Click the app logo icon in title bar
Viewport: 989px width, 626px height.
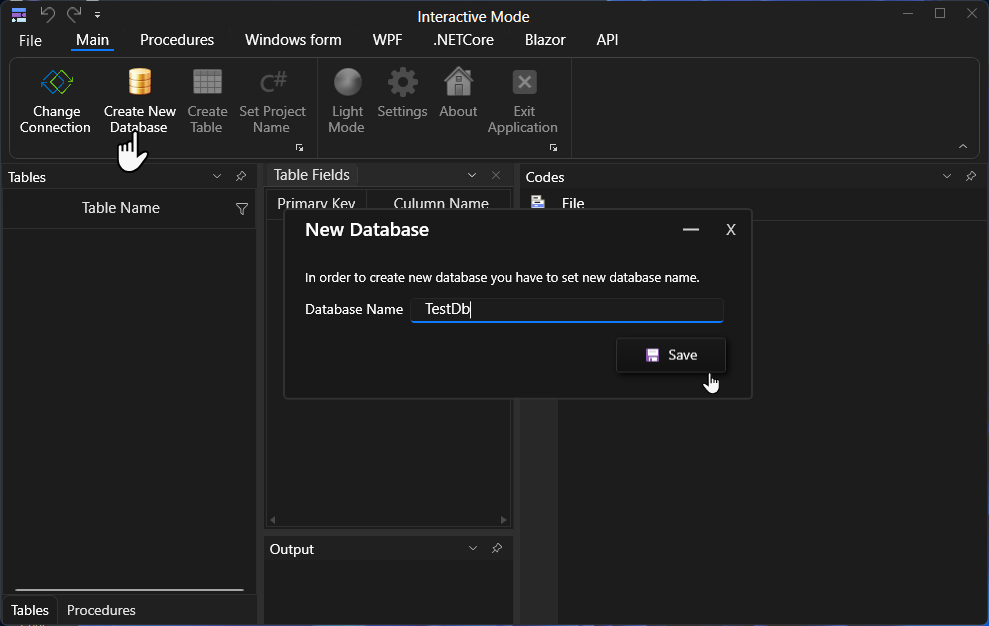(x=19, y=14)
